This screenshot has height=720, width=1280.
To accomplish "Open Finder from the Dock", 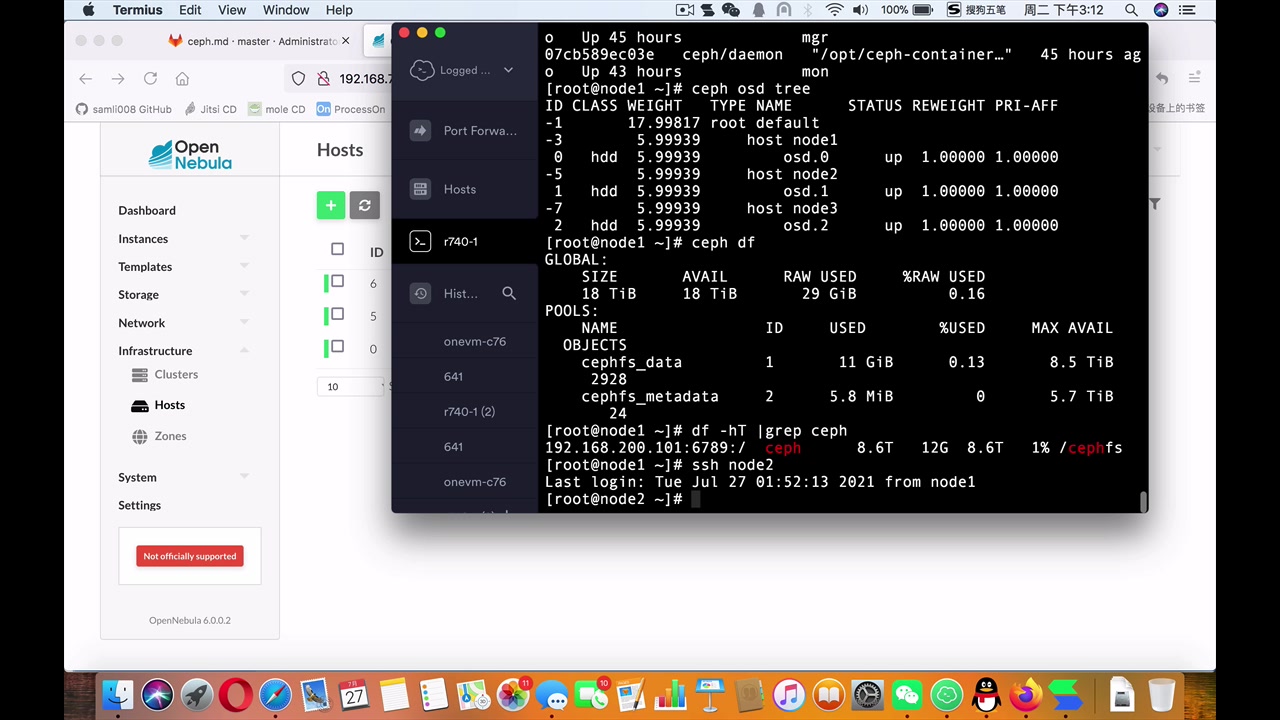I will tap(118, 695).
